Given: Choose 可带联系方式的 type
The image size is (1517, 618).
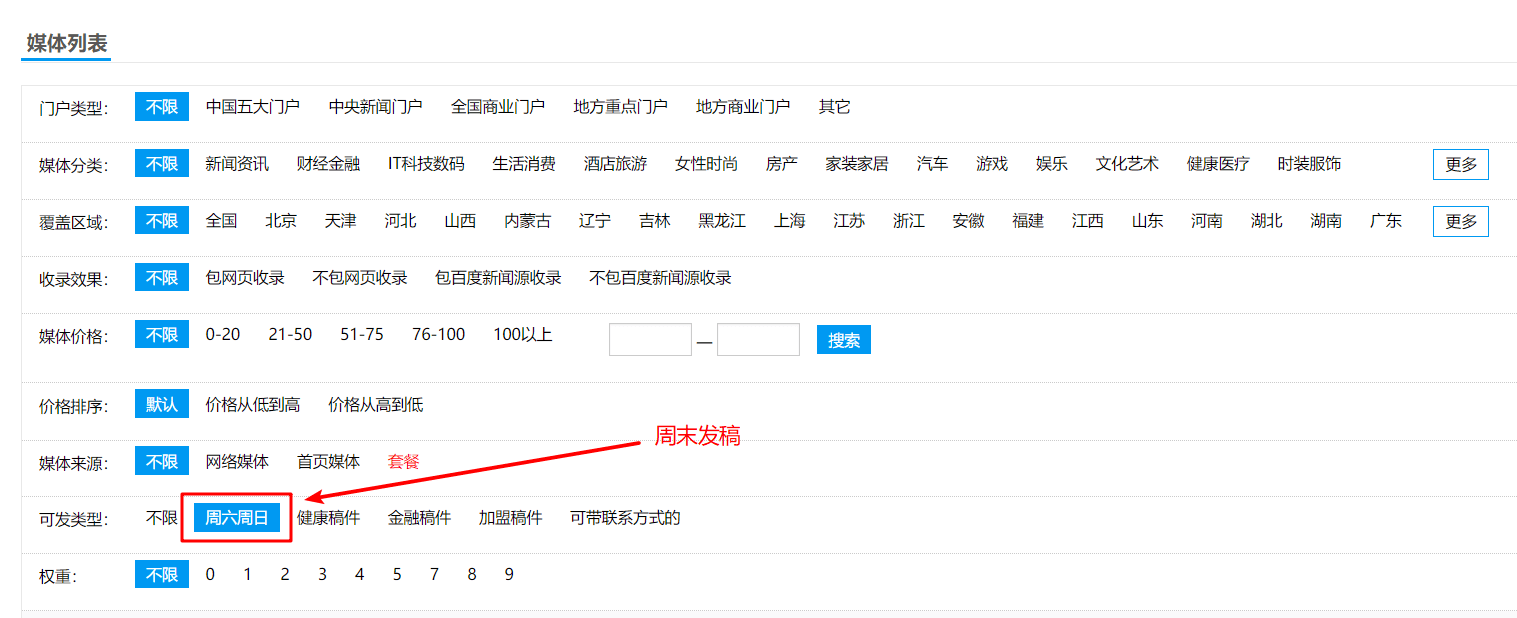Looking at the screenshot, I should (x=625, y=518).
